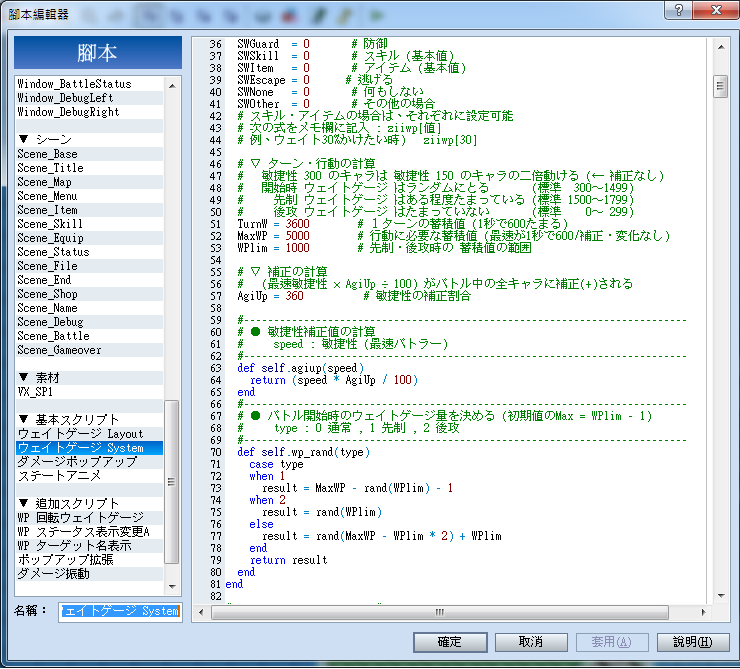Select highlighted ウェイトゲージ System script

[x=89, y=448]
